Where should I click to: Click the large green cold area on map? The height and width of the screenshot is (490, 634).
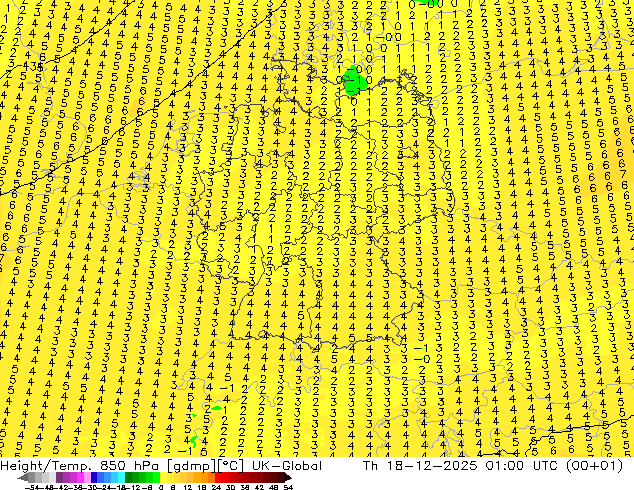click(x=355, y=80)
